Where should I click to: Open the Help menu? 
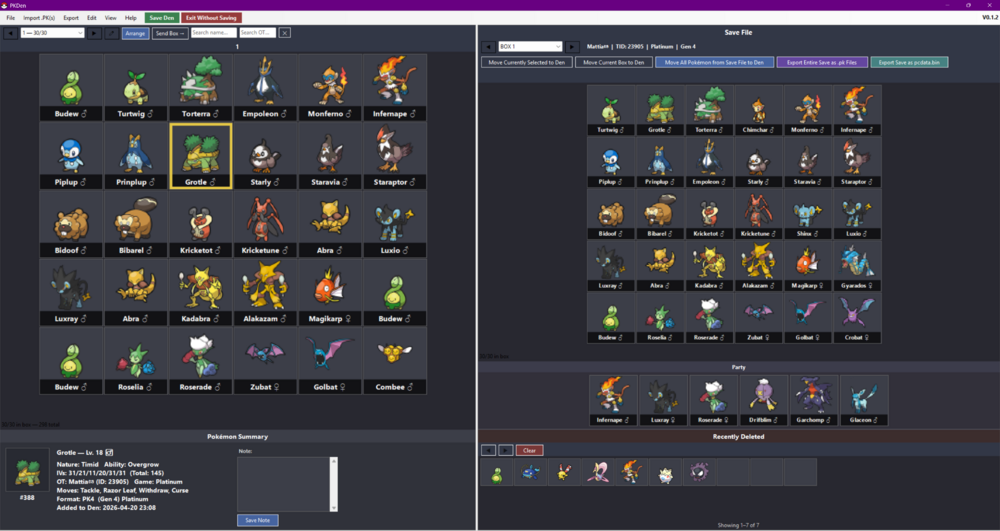[131, 18]
